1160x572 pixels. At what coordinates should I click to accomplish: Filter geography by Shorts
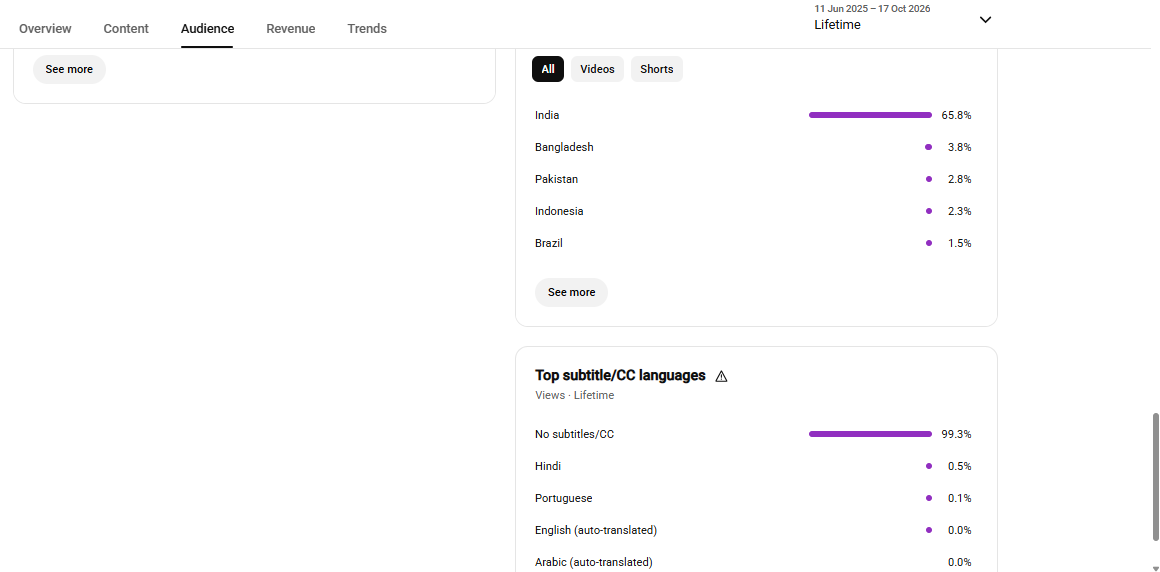[656, 69]
